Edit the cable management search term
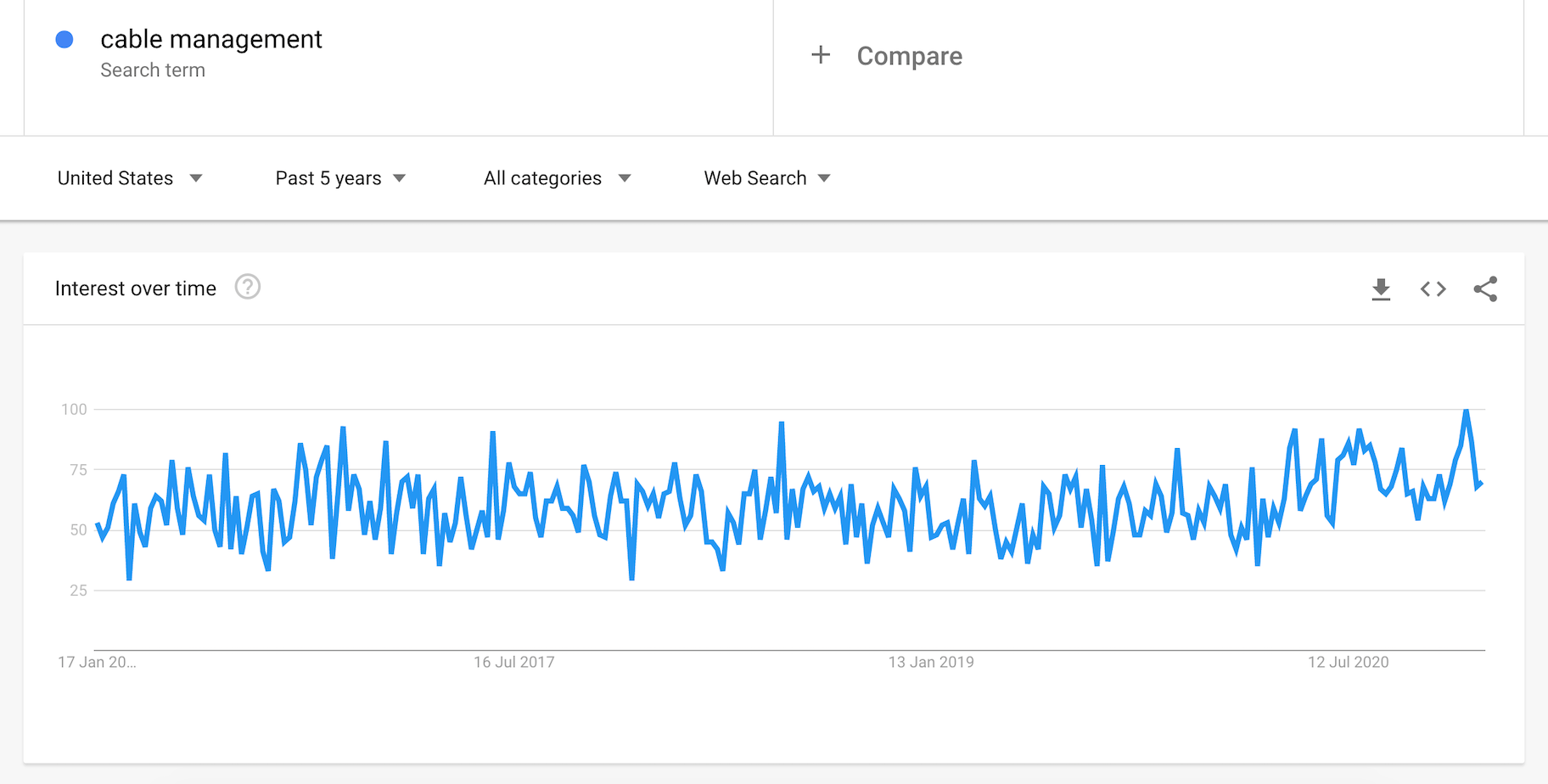The width and height of the screenshot is (1548, 784). click(x=211, y=39)
